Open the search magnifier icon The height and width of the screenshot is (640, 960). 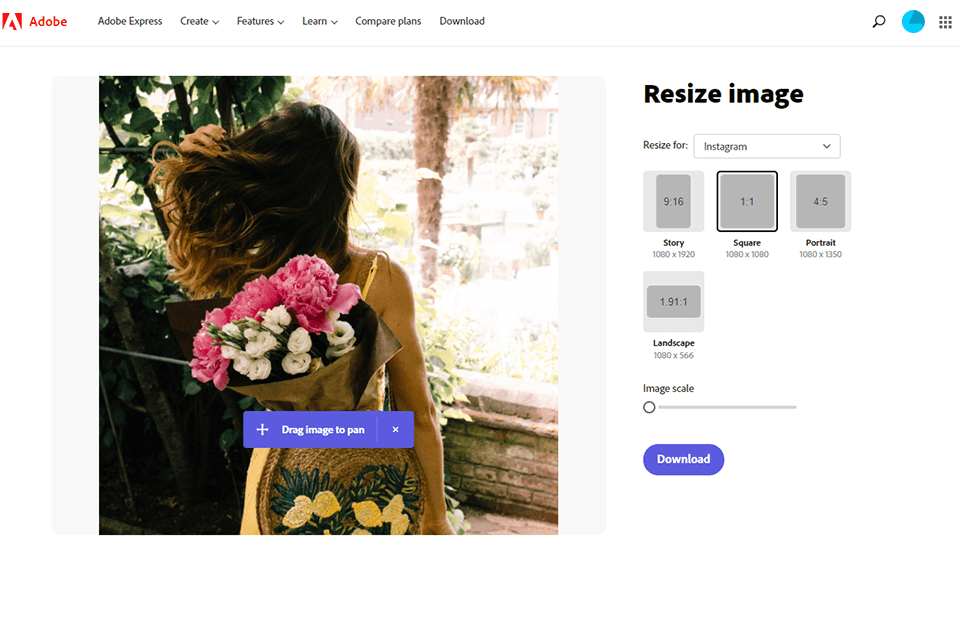(879, 21)
